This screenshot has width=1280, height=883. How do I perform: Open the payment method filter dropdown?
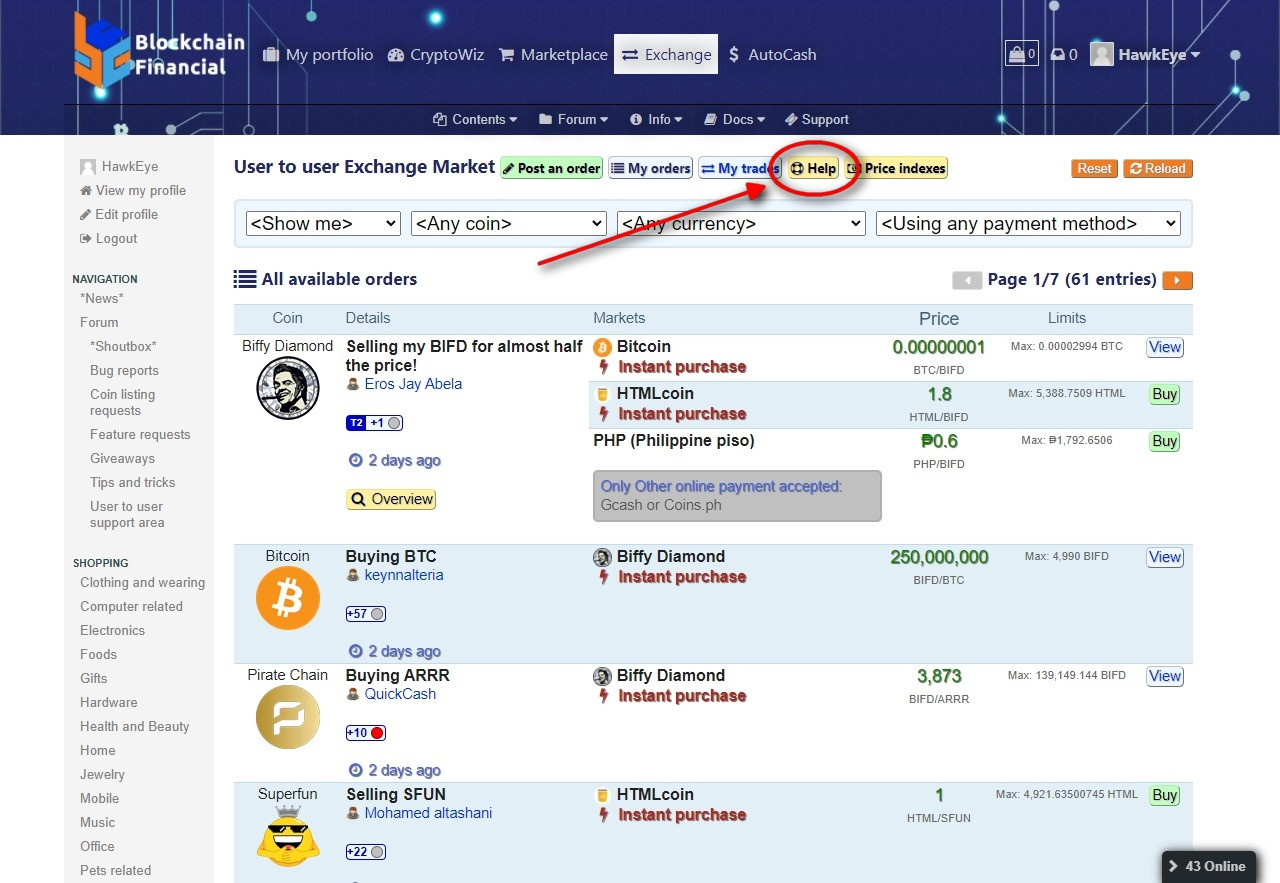pos(1028,224)
